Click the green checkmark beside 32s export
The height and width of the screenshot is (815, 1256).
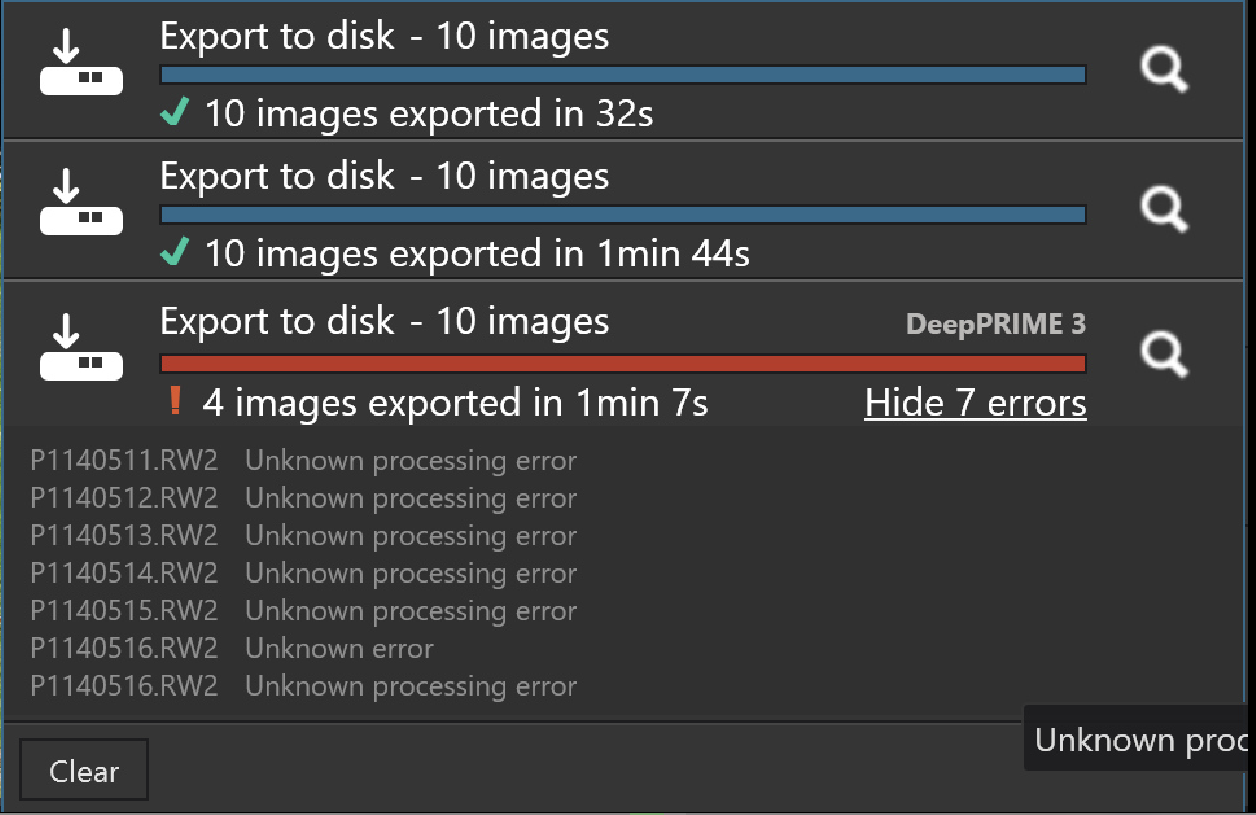175,114
